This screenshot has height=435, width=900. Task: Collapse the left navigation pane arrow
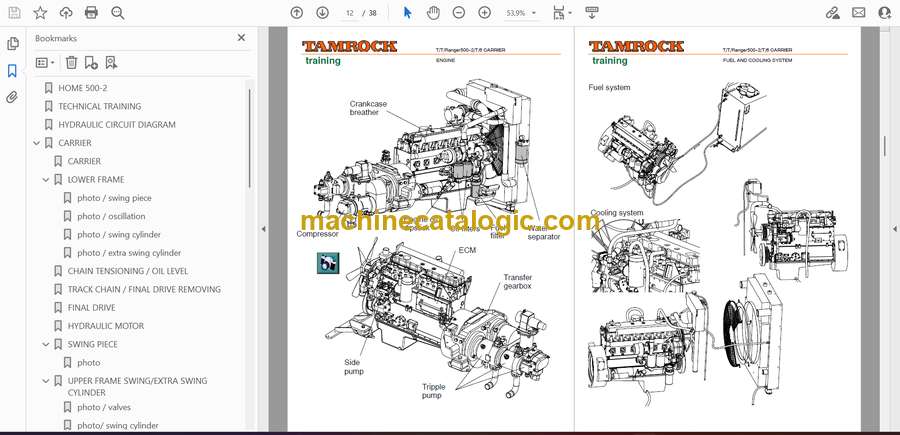point(263,229)
